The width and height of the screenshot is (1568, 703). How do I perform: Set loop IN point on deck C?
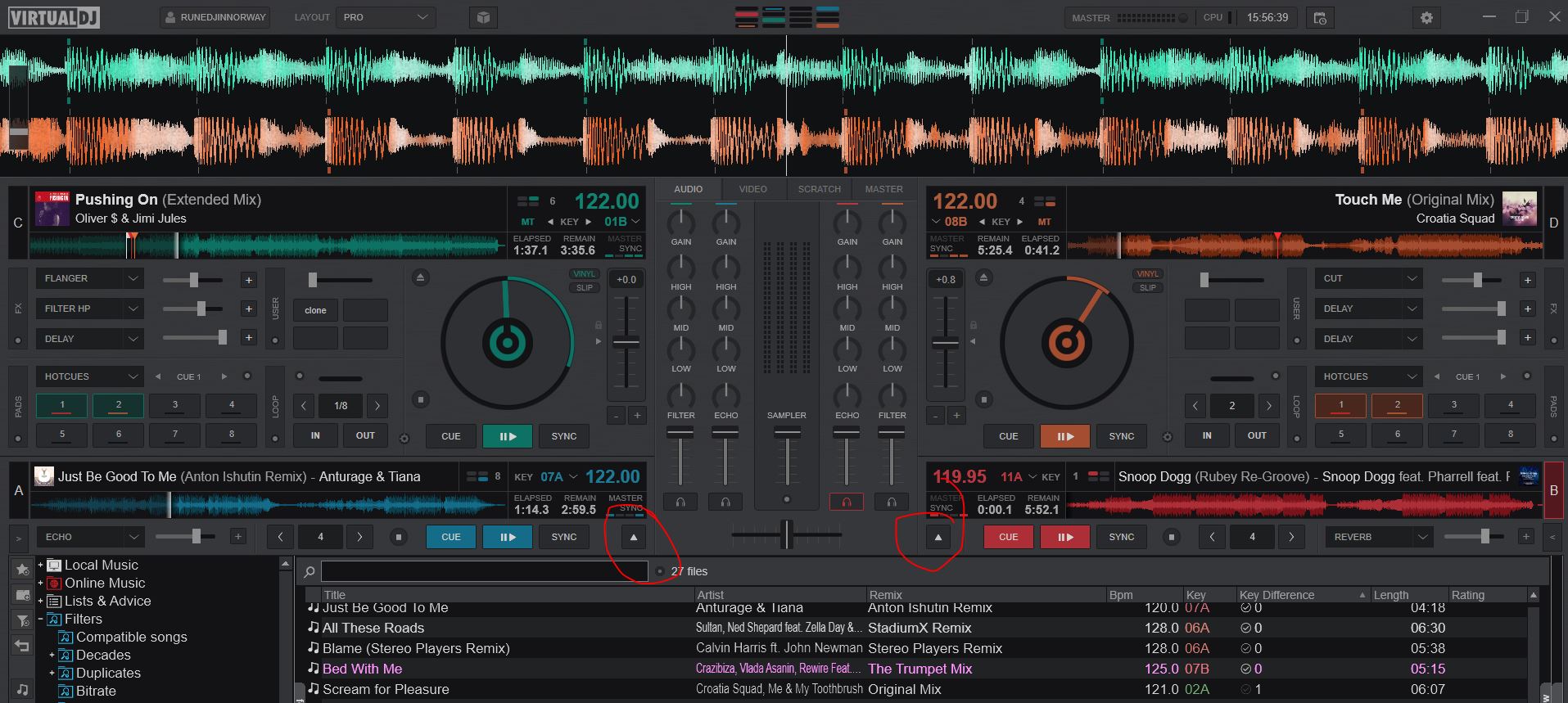(x=315, y=435)
